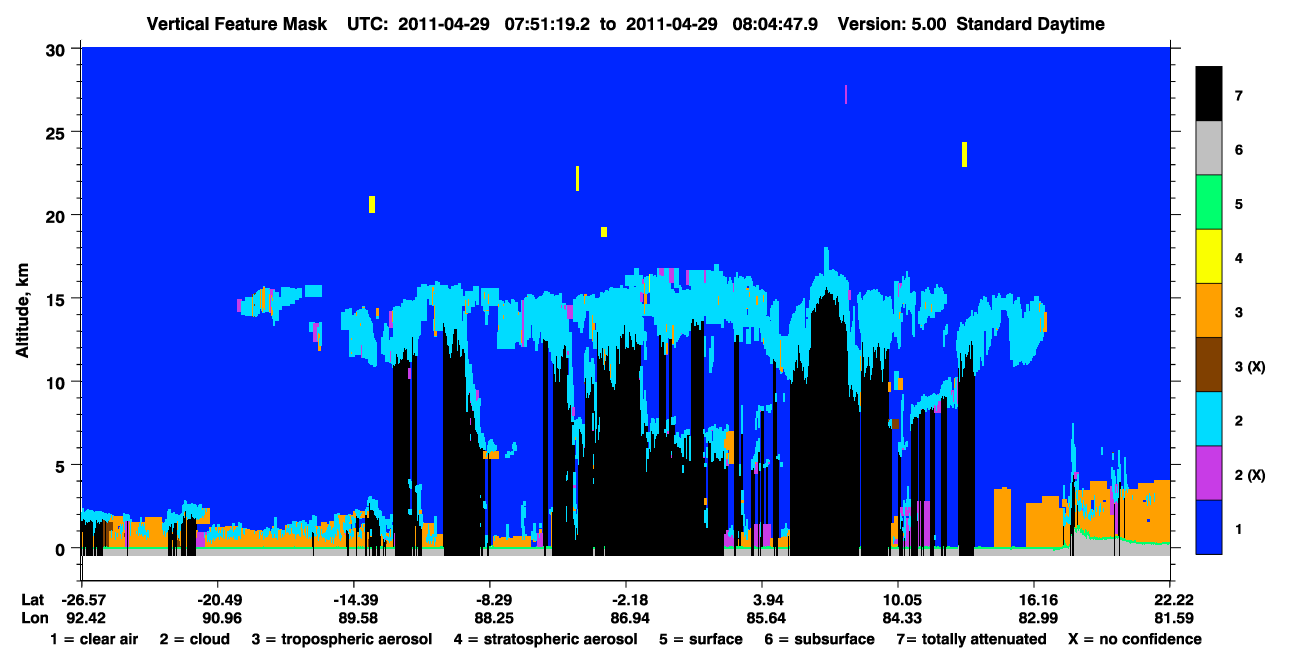Click the 0 altitude tick label

[62, 548]
